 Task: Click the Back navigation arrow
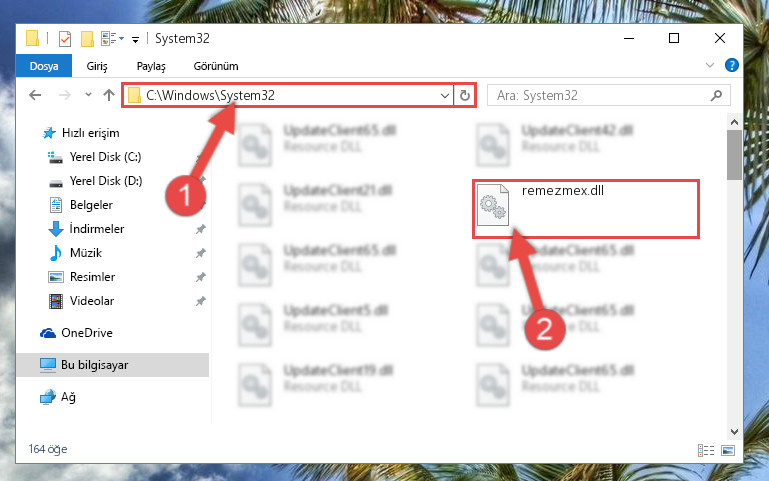(35, 95)
